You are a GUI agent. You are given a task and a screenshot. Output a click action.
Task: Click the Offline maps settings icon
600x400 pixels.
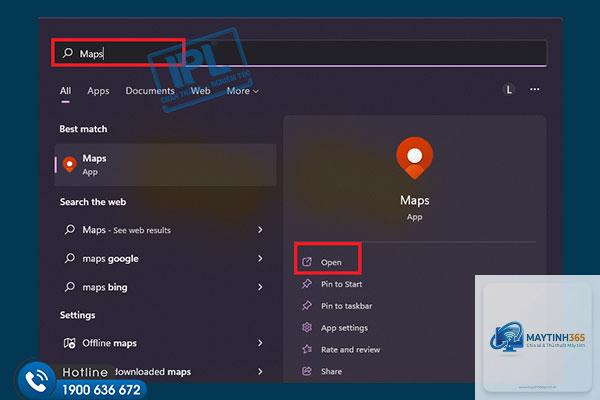(70, 343)
